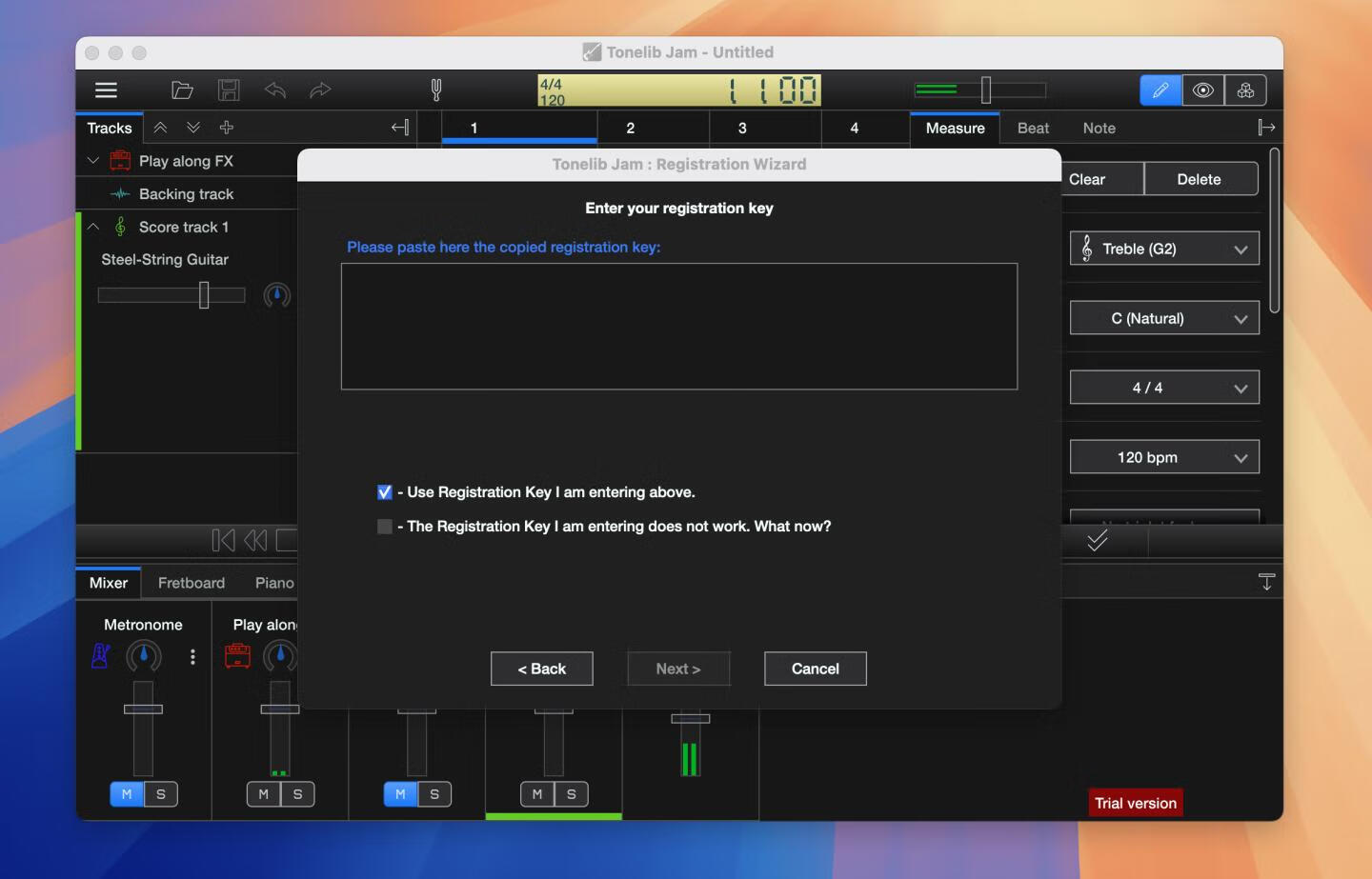Open the Treble (G2) clef dropdown

[x=1164, y=249]
